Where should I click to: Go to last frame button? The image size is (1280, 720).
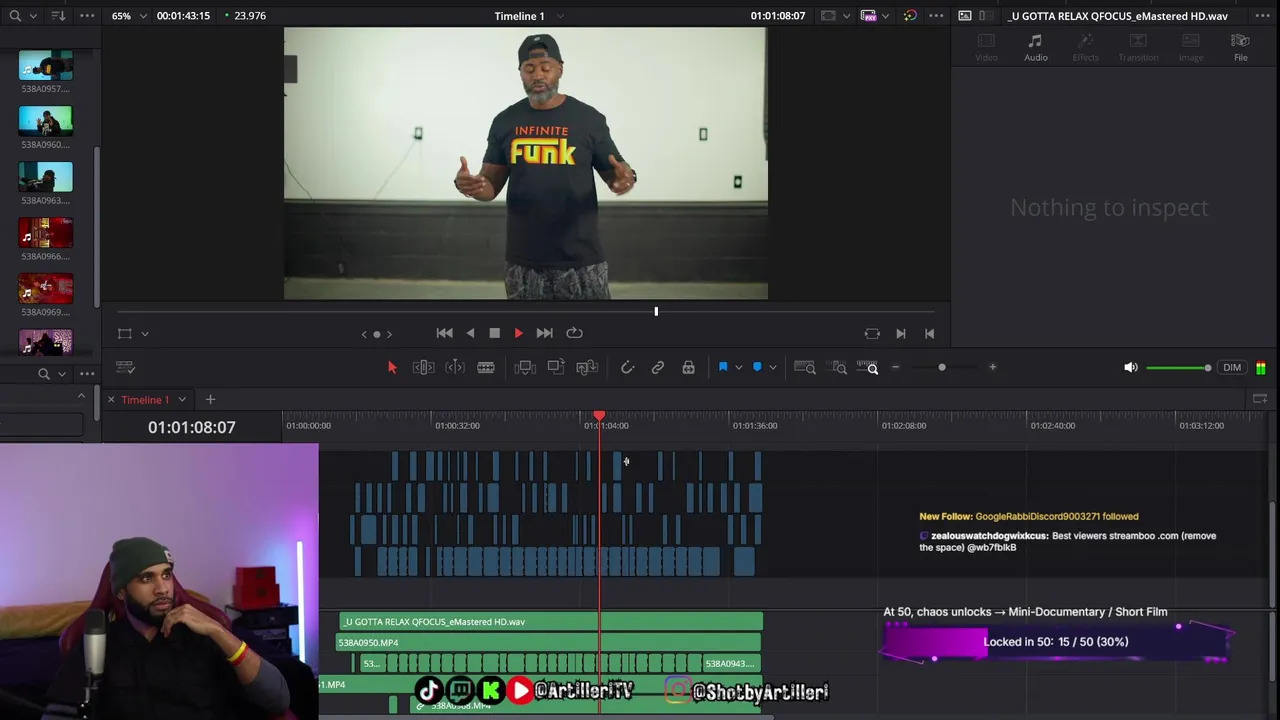tap(544, 333)
